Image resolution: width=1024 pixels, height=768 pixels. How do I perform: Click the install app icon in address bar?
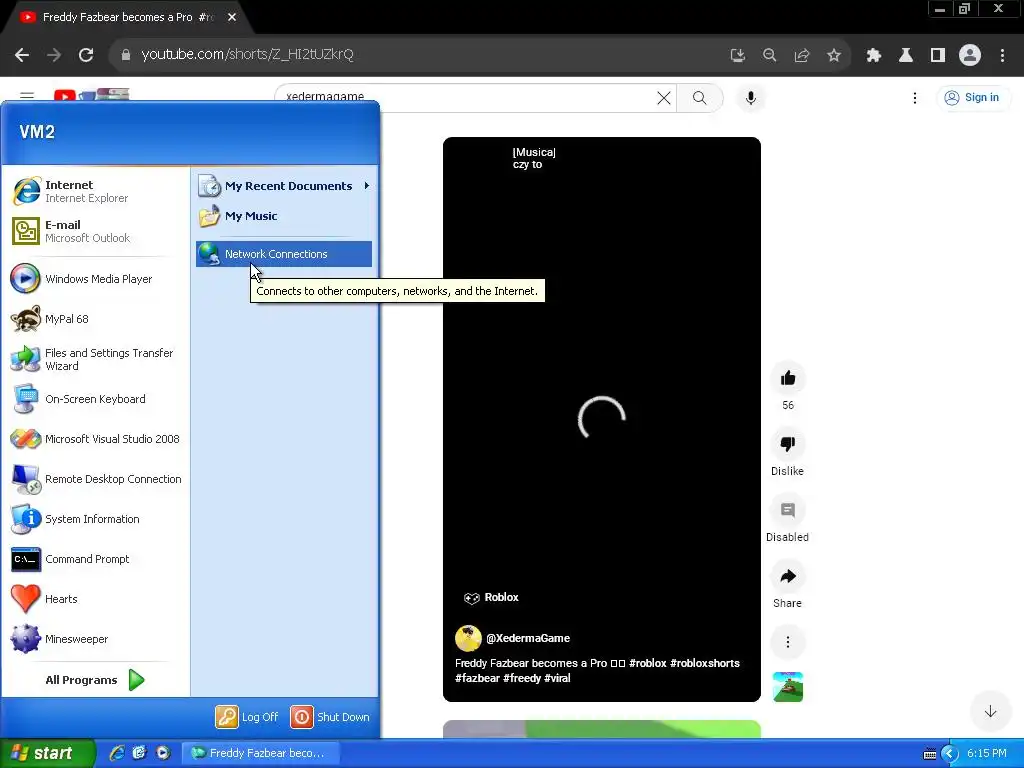[x=737, y=56]
